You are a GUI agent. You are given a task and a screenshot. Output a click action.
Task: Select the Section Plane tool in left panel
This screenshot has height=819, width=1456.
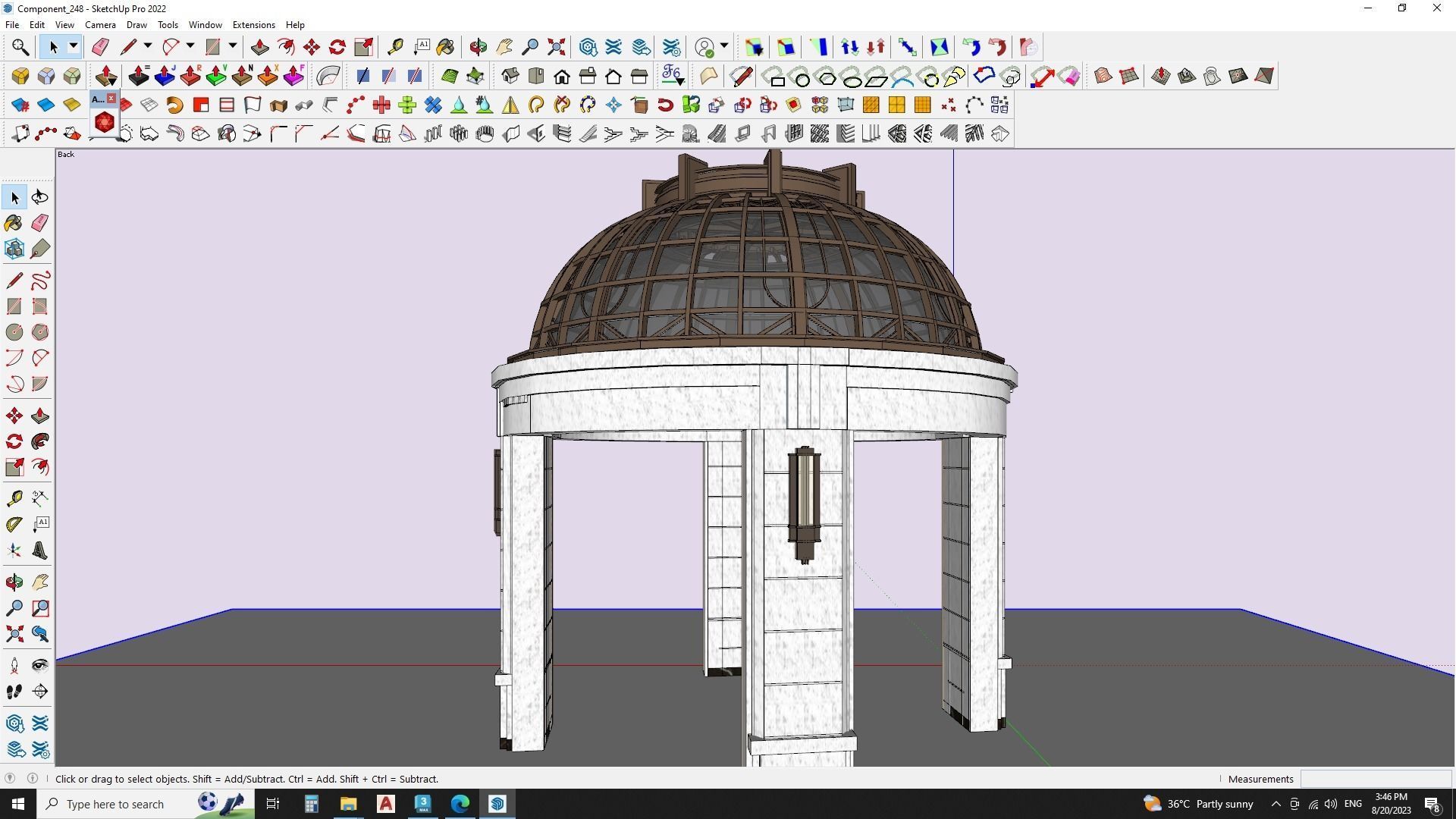pyautogui.click(x=40, y=692)
